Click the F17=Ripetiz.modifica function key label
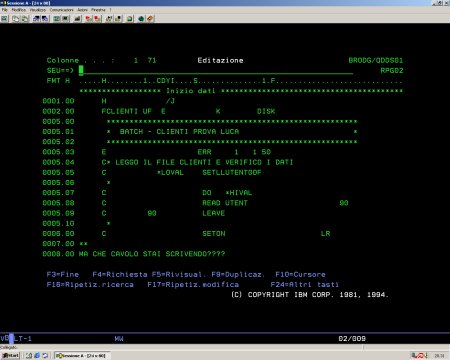Viewport: 450px width, 360px height. (x=193, y=285)
